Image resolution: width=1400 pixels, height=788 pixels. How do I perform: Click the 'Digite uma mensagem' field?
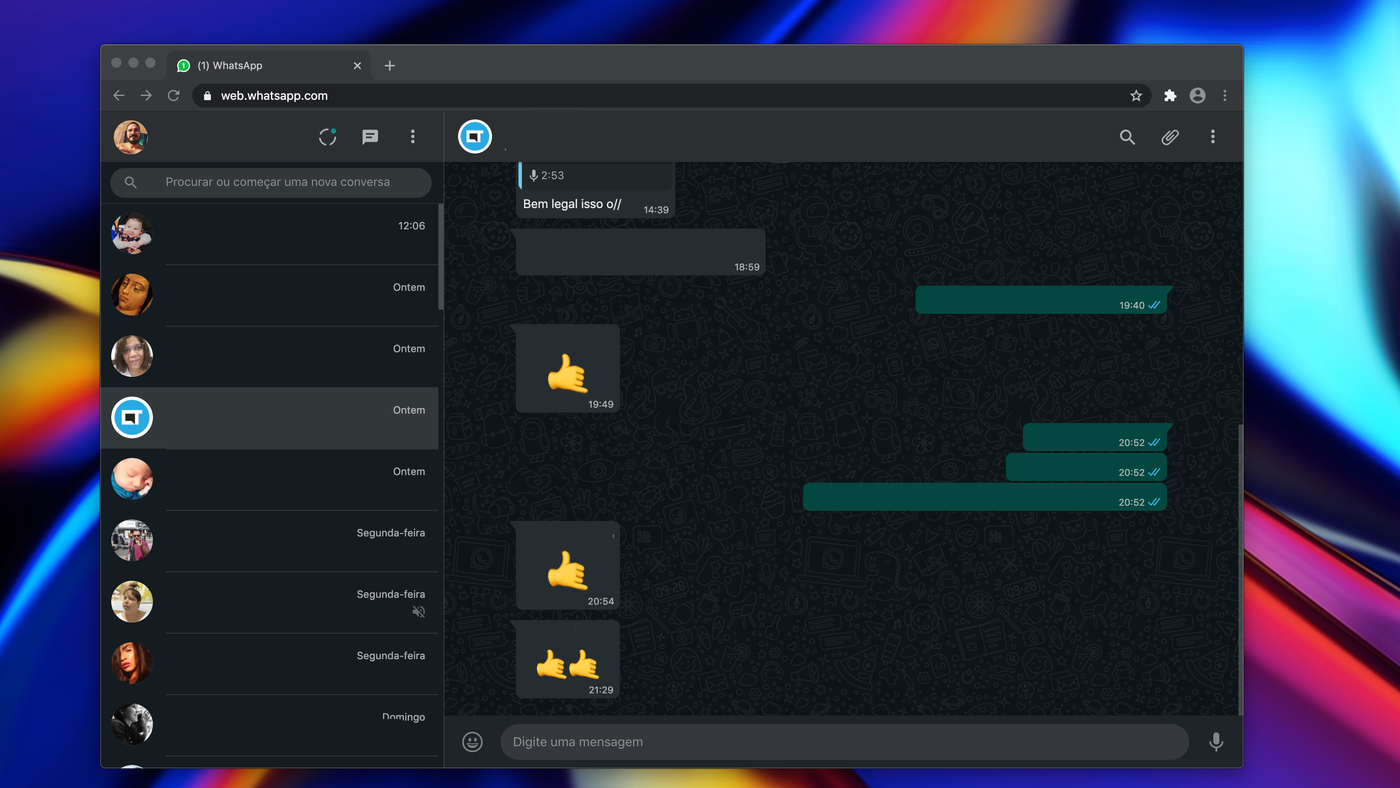pos(845,742)
